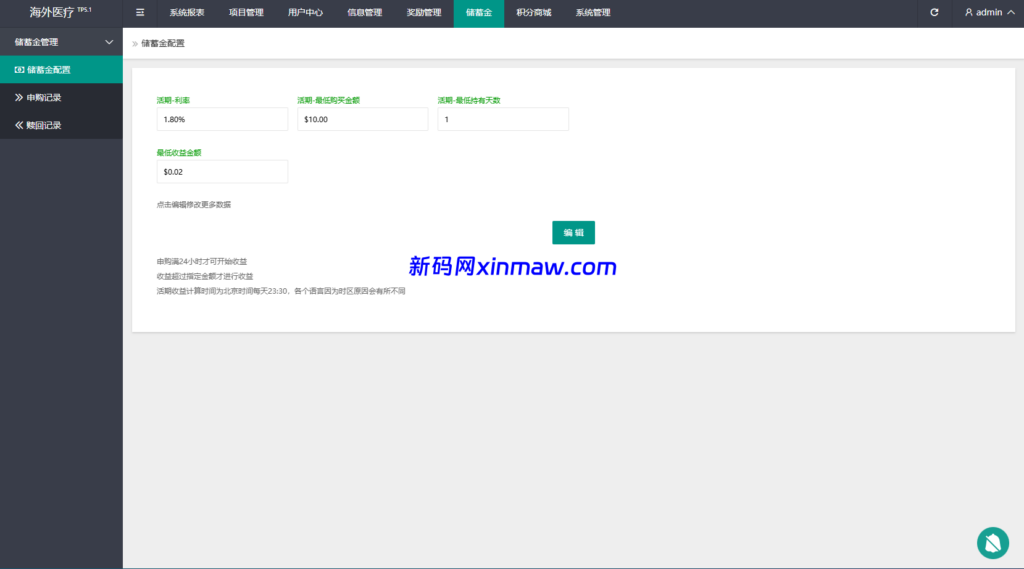Open the 系统报表 menu
Image resolution: width=1024 pixels, height=569 pixels.
pos(187,12)
